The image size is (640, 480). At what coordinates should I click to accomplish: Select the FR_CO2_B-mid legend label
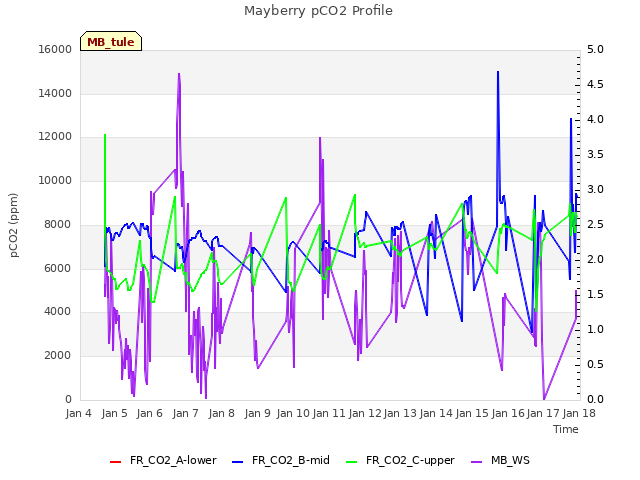pos(291,460)
